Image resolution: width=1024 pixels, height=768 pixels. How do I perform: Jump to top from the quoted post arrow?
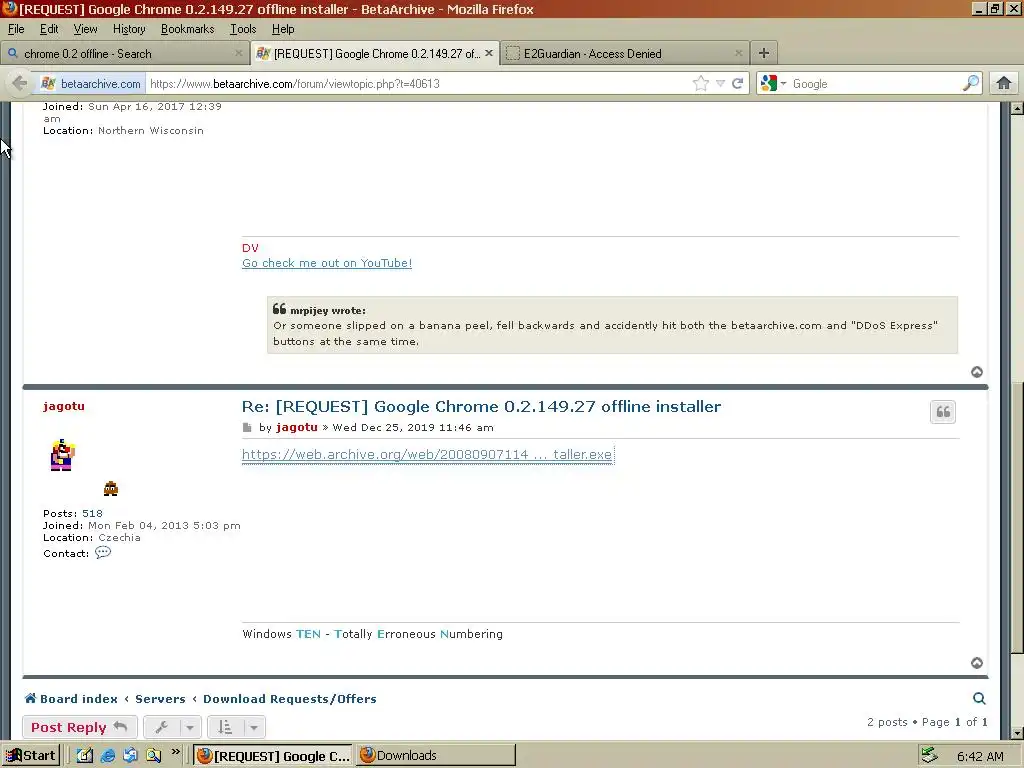977,372
